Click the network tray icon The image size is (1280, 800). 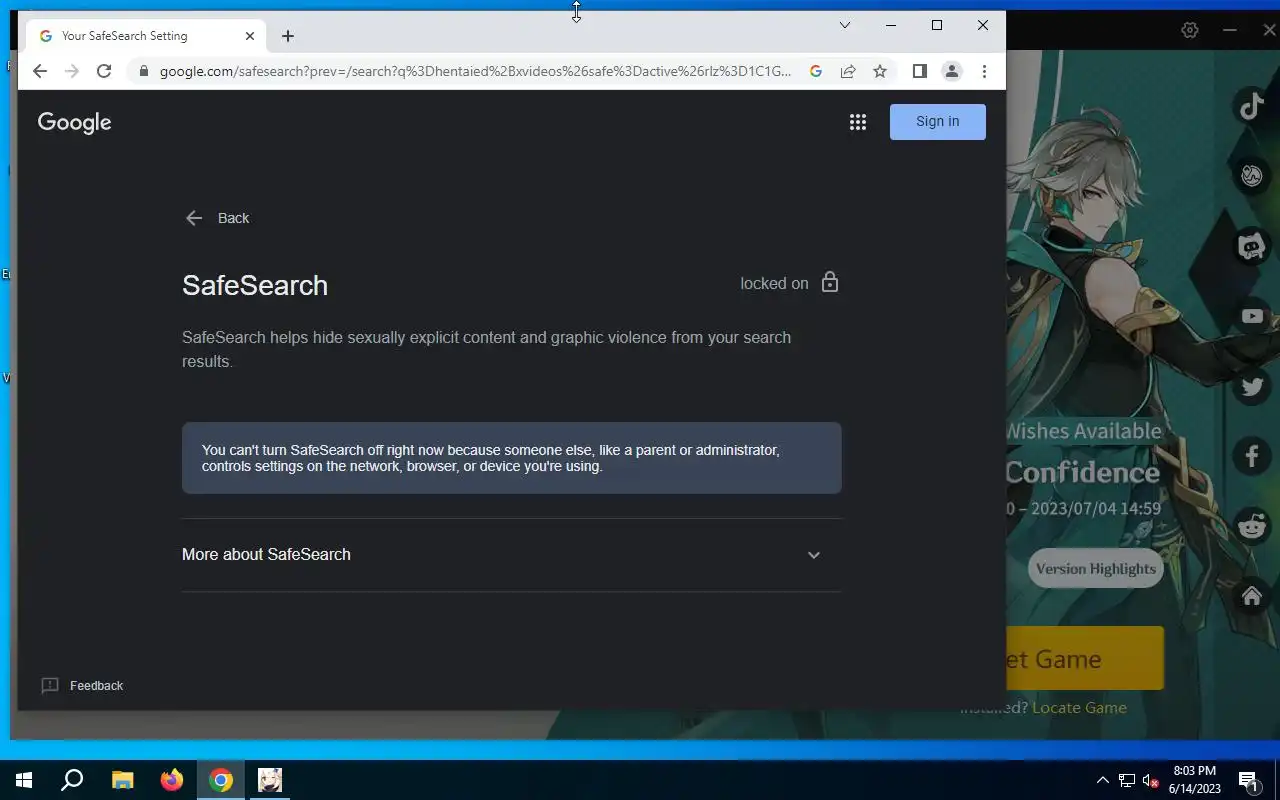coord(1127,780)
